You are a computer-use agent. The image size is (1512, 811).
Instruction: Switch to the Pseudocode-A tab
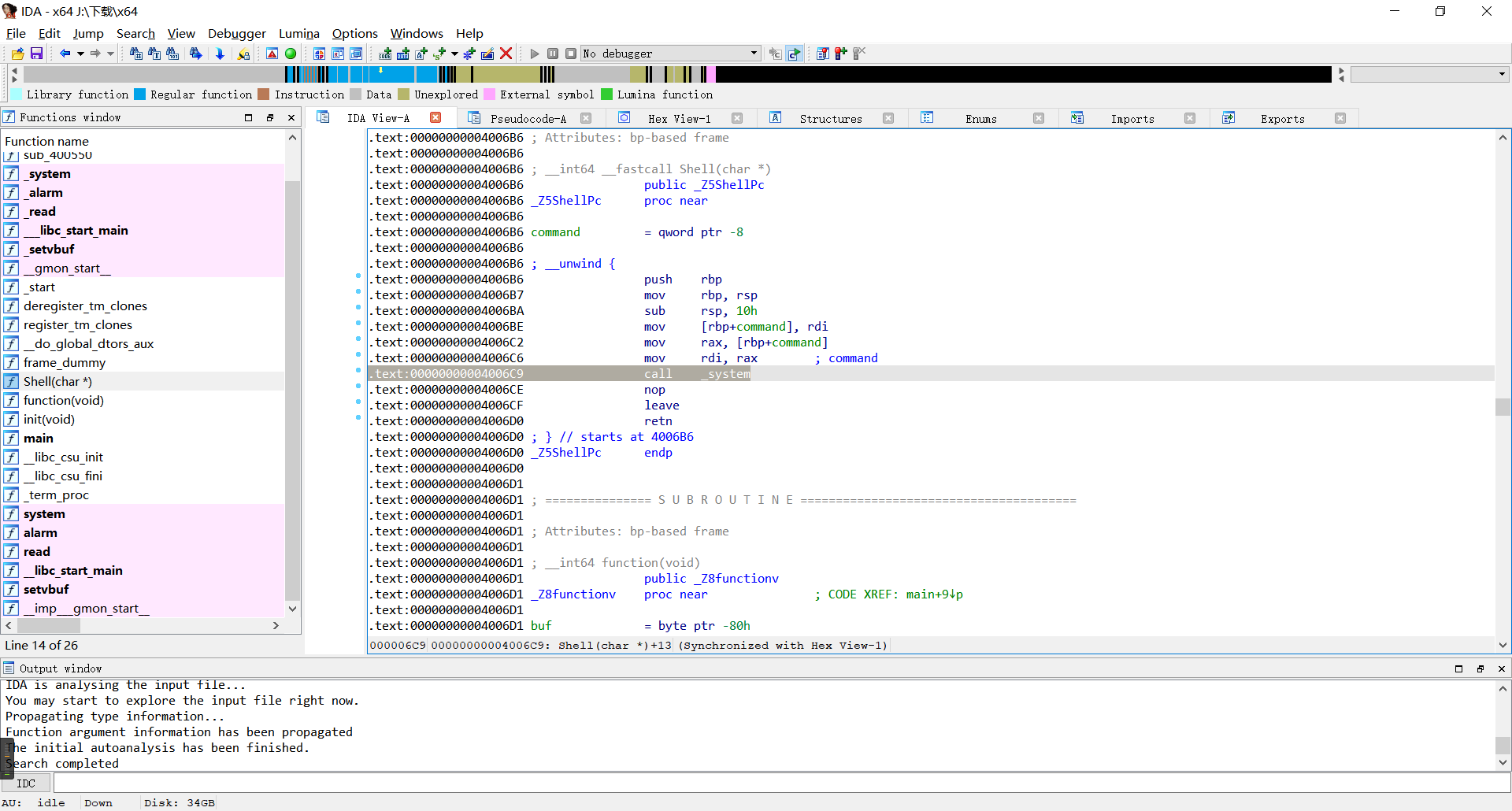click(x=528, y=119)
